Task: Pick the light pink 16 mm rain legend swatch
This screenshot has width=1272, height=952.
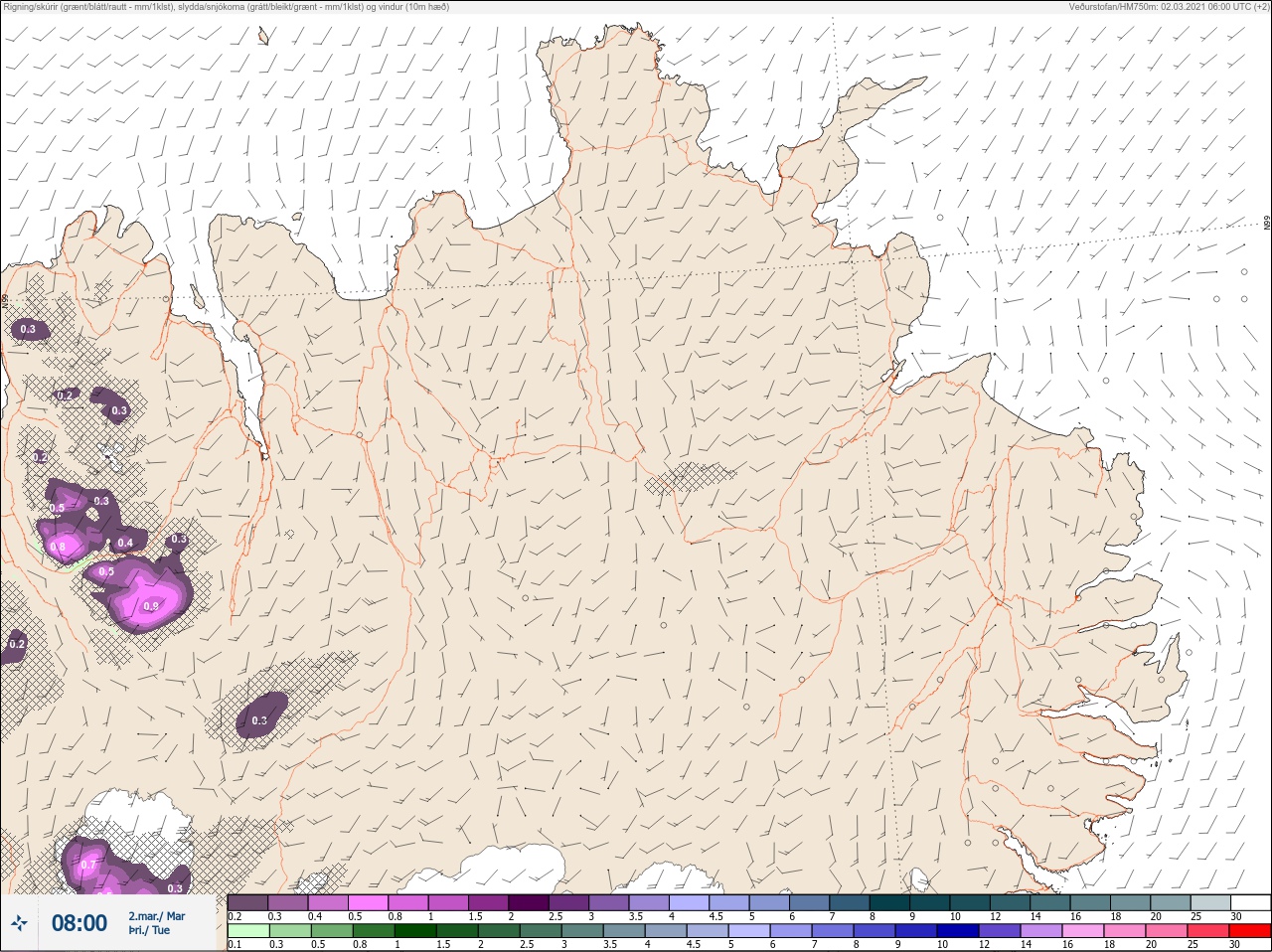Action: pyautogui.click(x=1083, y=931)
